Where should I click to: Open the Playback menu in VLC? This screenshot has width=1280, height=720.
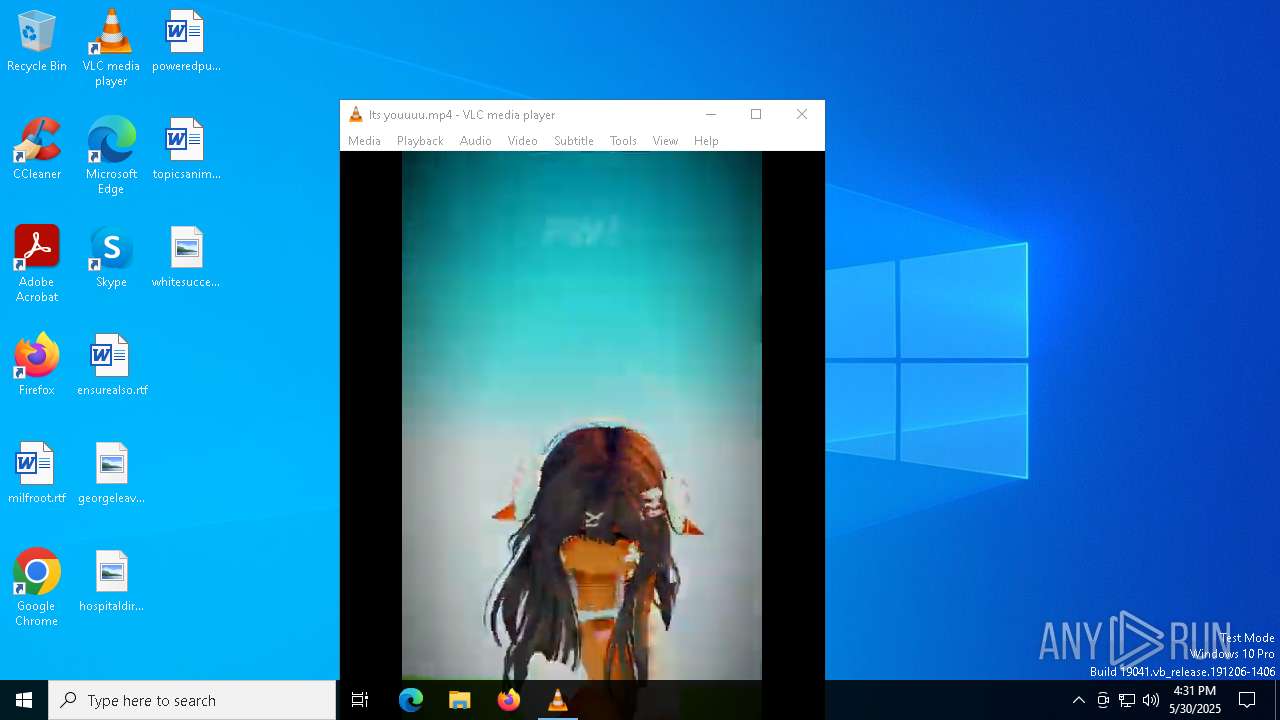tap(420, 141)
